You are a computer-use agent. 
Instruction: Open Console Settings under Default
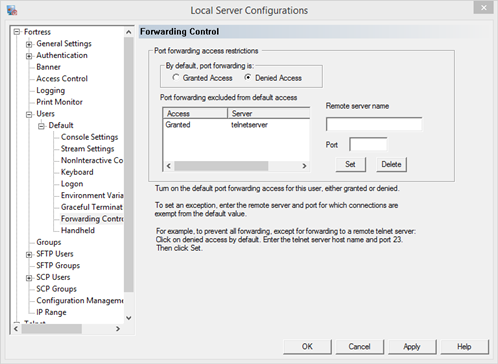coord(89,137)
